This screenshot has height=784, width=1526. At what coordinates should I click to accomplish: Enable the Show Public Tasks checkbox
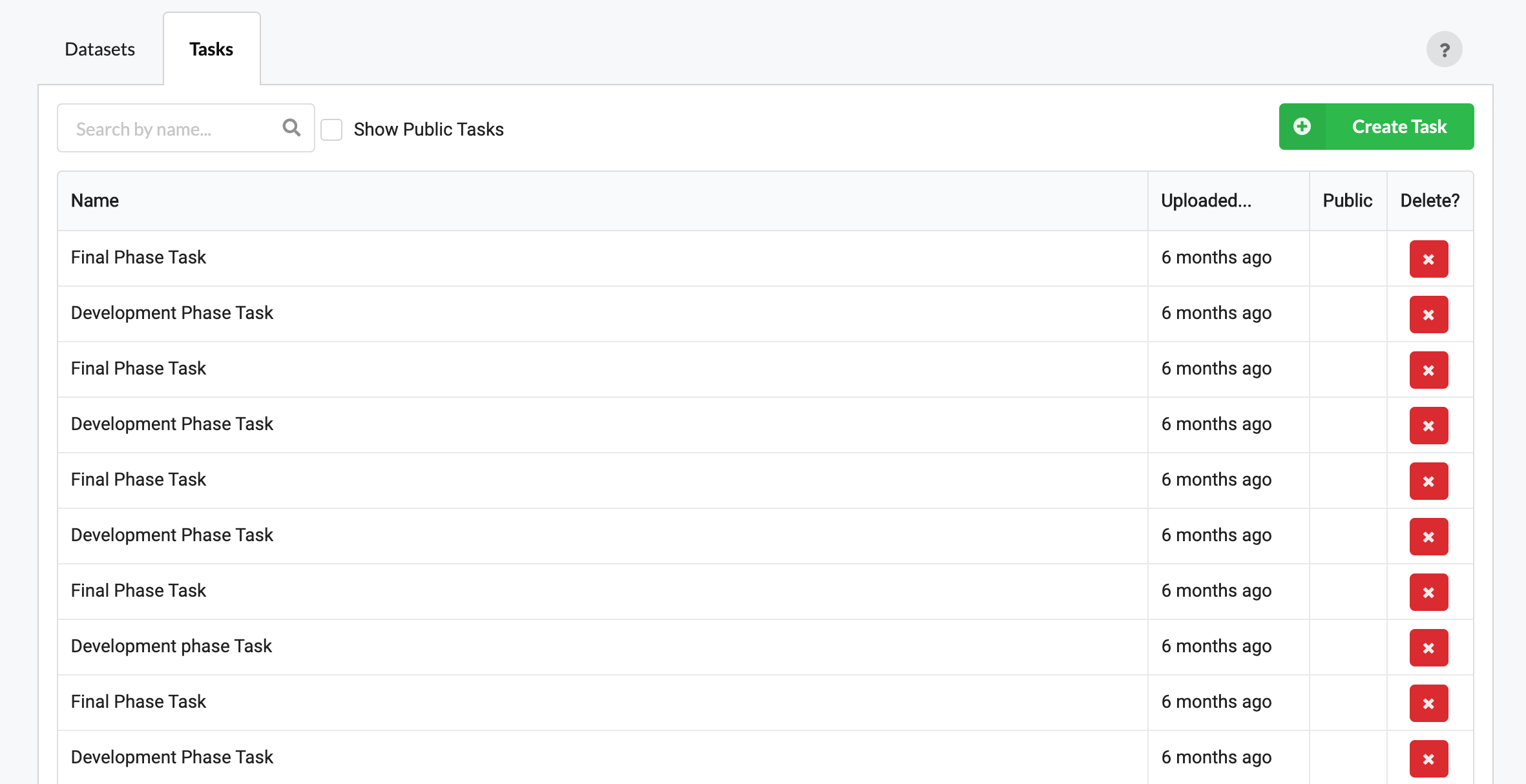pyautogui.click(x=331, y=129)
